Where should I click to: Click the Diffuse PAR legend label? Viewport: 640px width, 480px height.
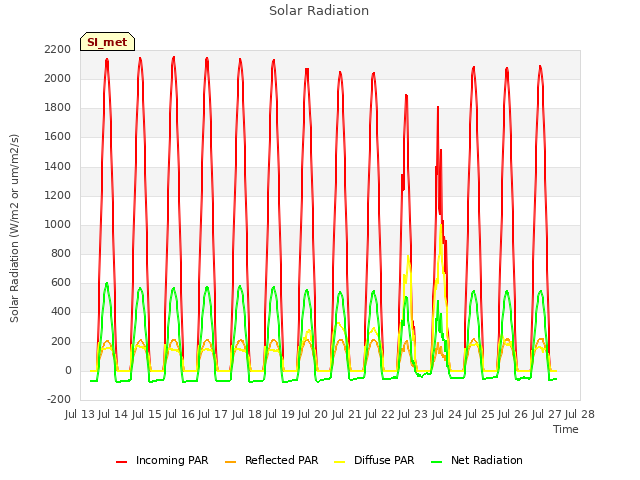(x=384, y=460)
